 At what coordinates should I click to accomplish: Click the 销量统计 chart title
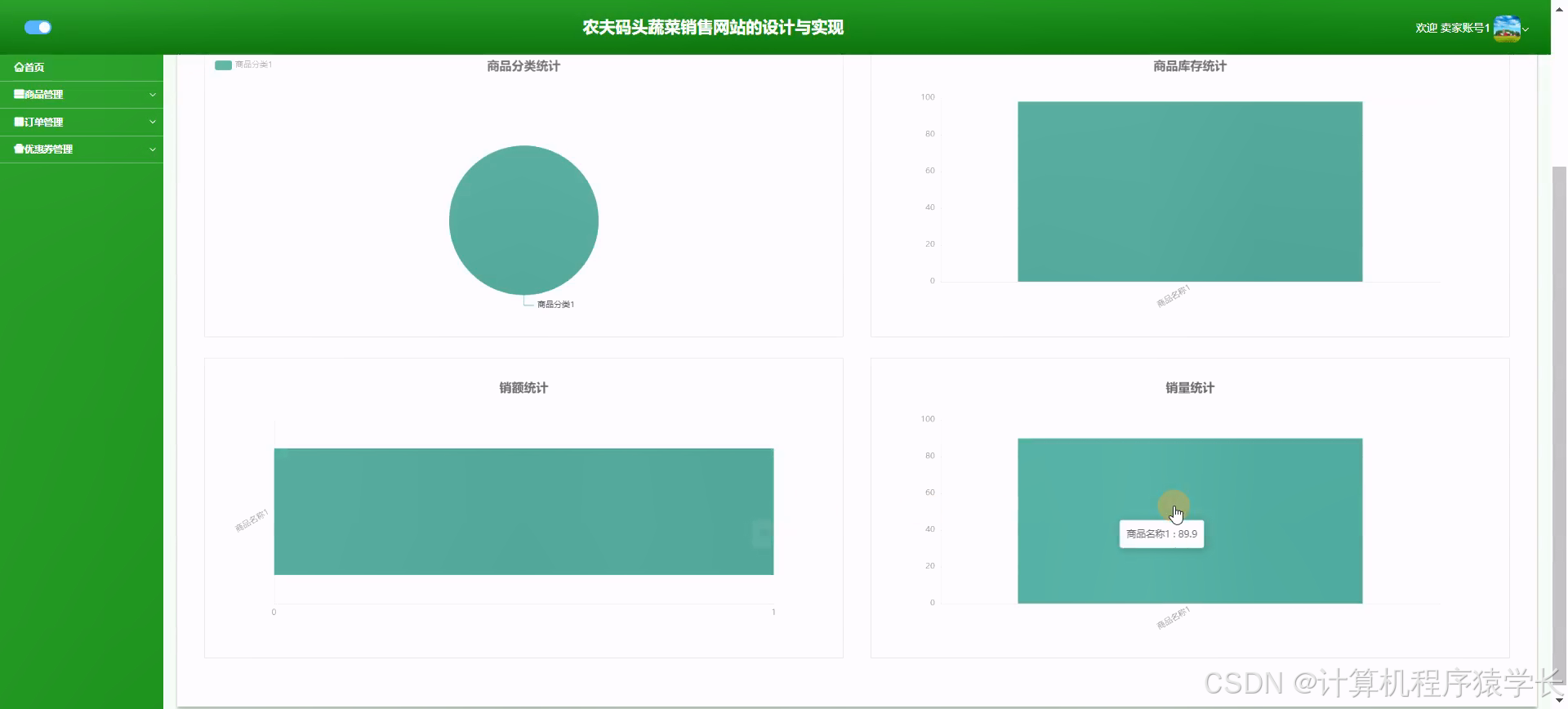click(1190, 388)
